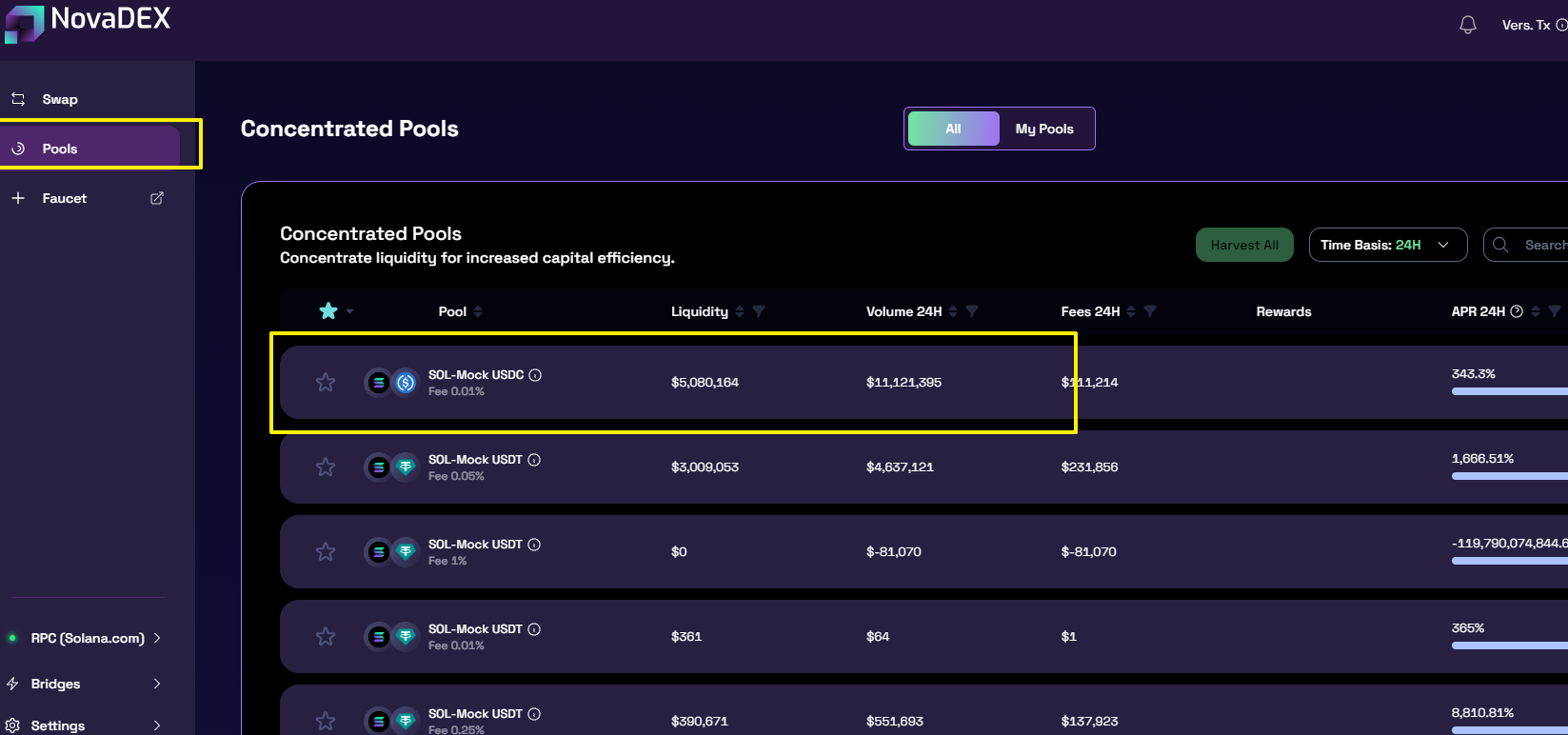
Task: Show info for SOL-Mock USDT 0.01% pool
Action: point(534,629)
